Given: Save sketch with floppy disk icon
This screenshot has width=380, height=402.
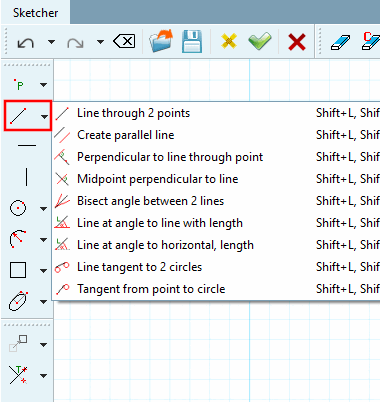Looking at the screenshot, I should (x=192, y=42).
